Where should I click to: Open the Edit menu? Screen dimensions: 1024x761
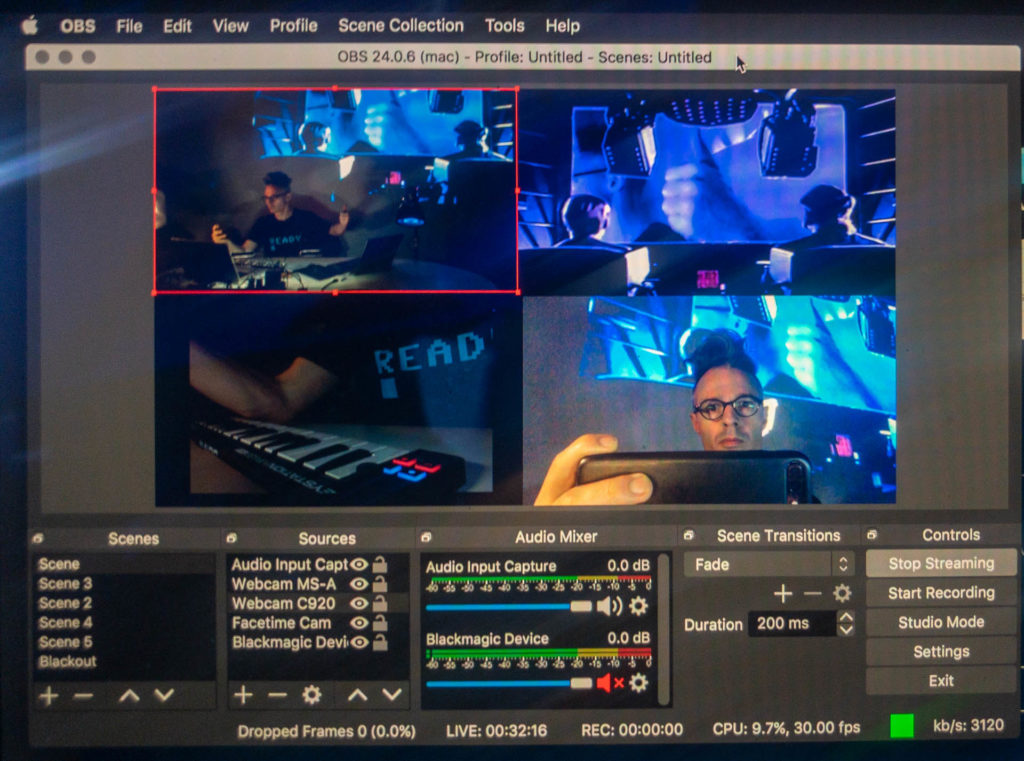(x=177, y=26)
